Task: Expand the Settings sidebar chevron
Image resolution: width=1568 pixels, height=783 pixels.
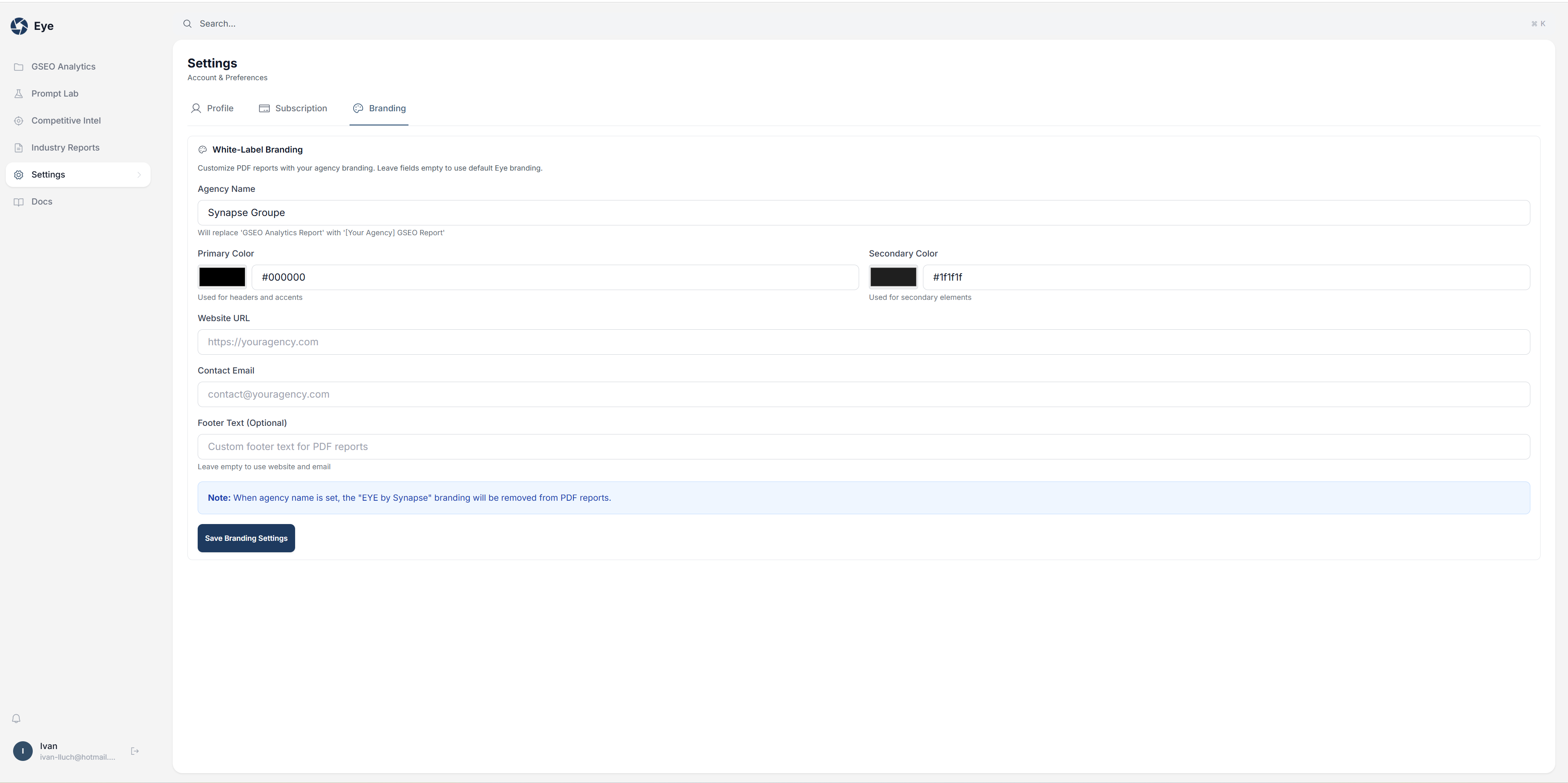Action: (x=140, y=175)
